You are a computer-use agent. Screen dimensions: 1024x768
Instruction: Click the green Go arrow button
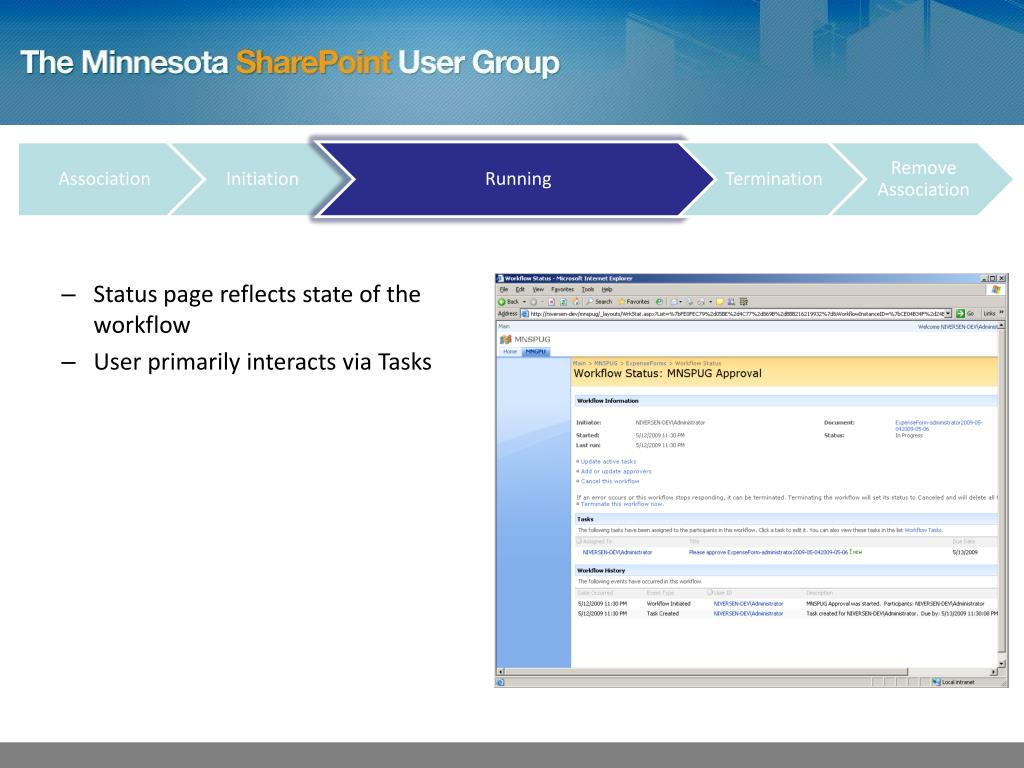coord(961,313)
